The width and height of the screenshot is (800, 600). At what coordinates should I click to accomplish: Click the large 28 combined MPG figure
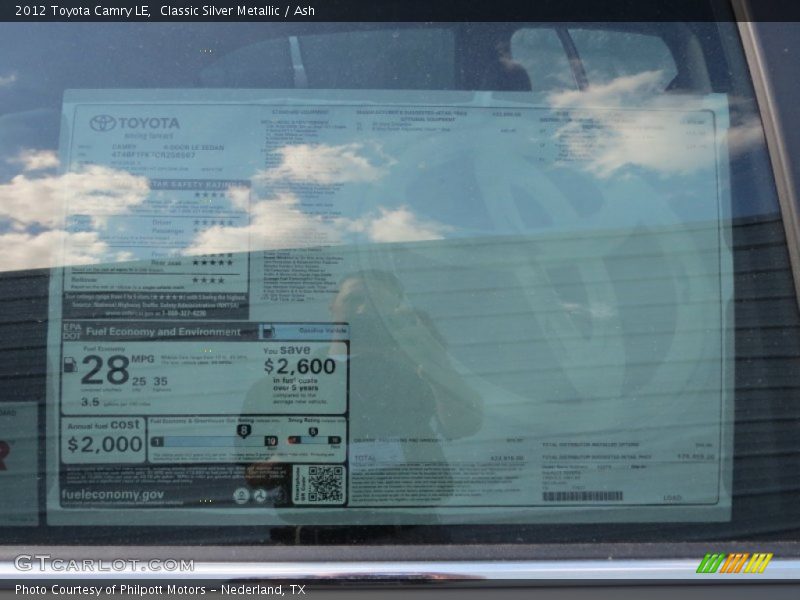[x=105, y=370]
